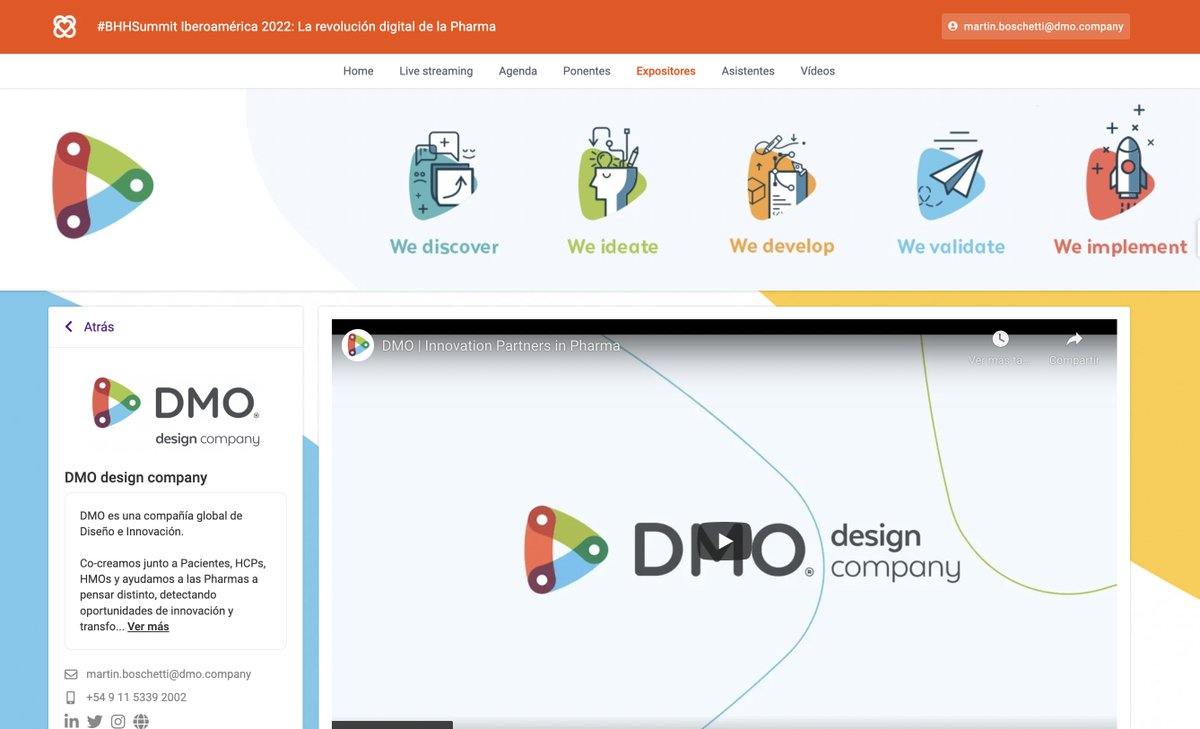
Task: Click the DMO design company logo in sidebar
Action: coord(176,411)
